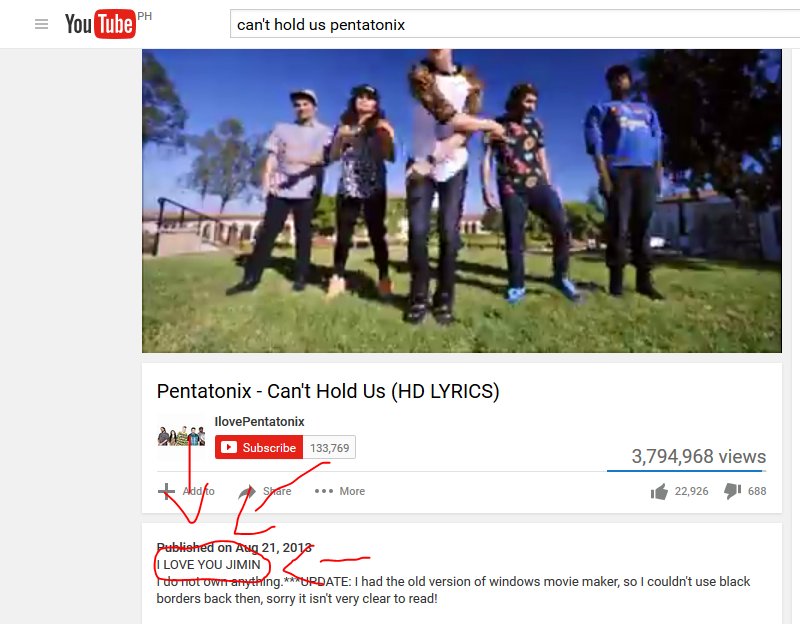Image resolution: width=800 pixels, height=624 pixels.
Task: Click the like/dislike ratio bar
Action: click(x=686, y=470)
